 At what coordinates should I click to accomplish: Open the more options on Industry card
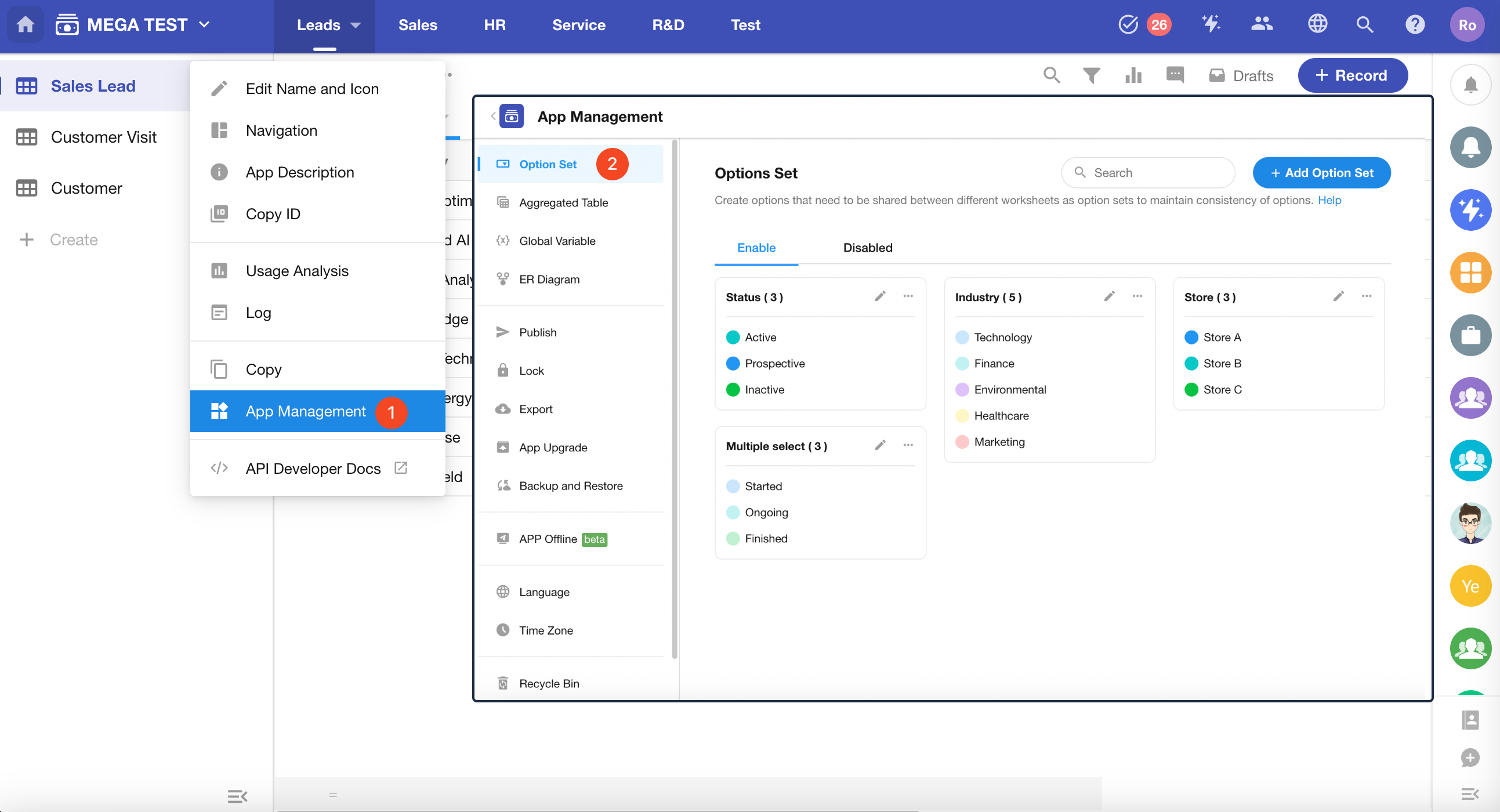pyautogui.click(x=1137, y=296)
